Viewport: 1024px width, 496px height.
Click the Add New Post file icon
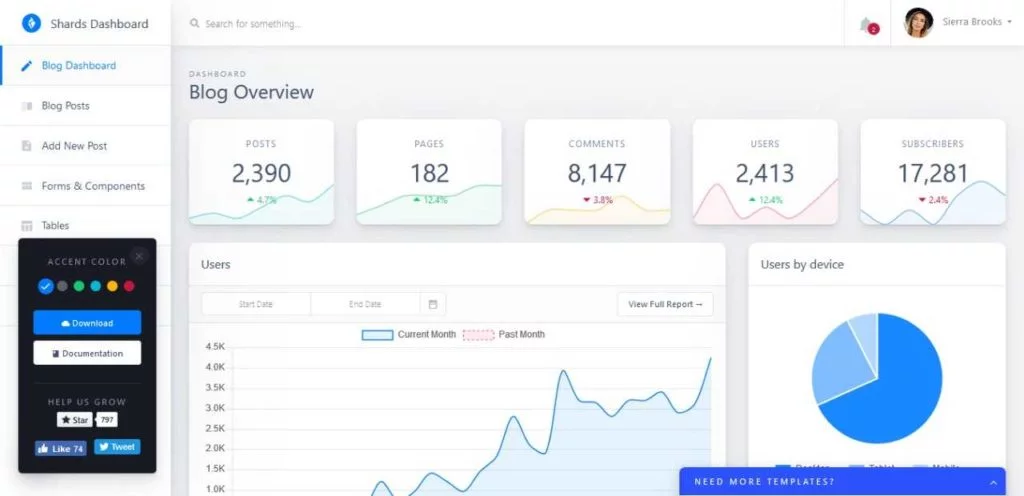click(27, 146)
